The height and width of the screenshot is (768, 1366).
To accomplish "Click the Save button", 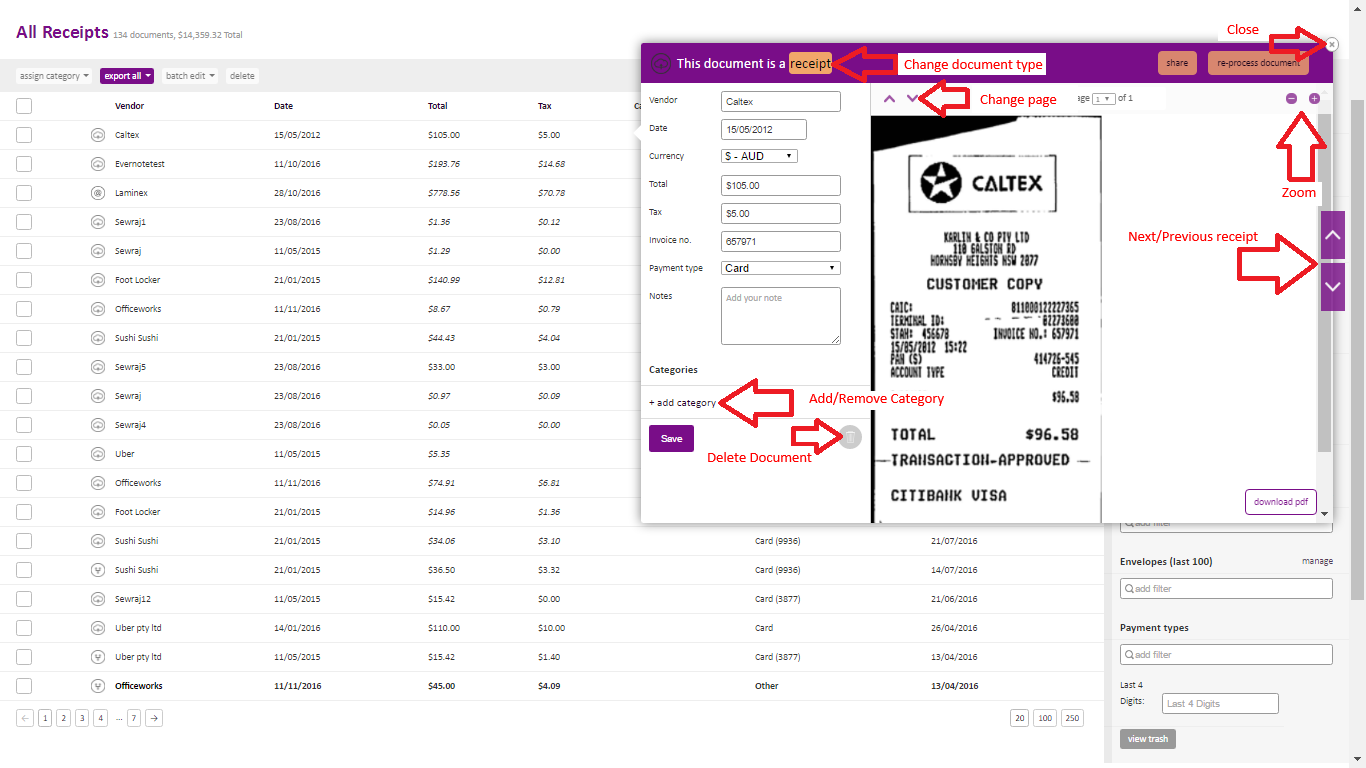I will coord(671,438).
